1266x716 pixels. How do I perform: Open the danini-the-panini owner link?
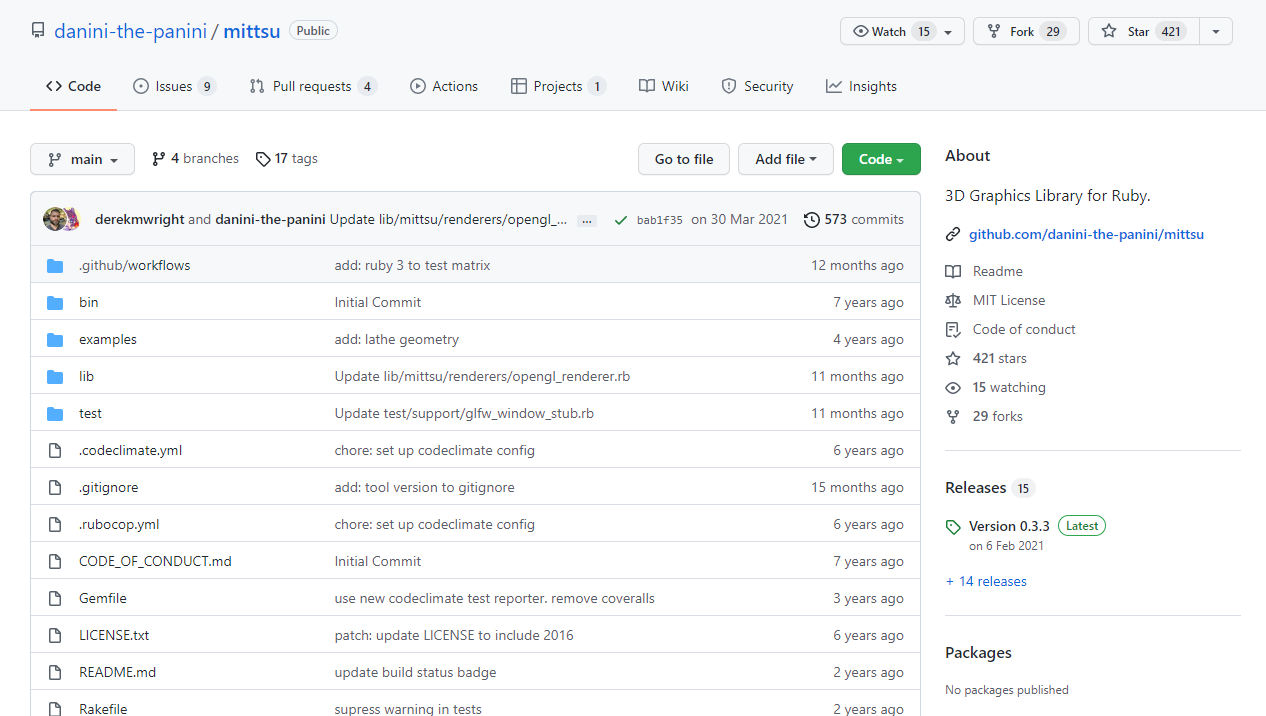tap(130, 31)
